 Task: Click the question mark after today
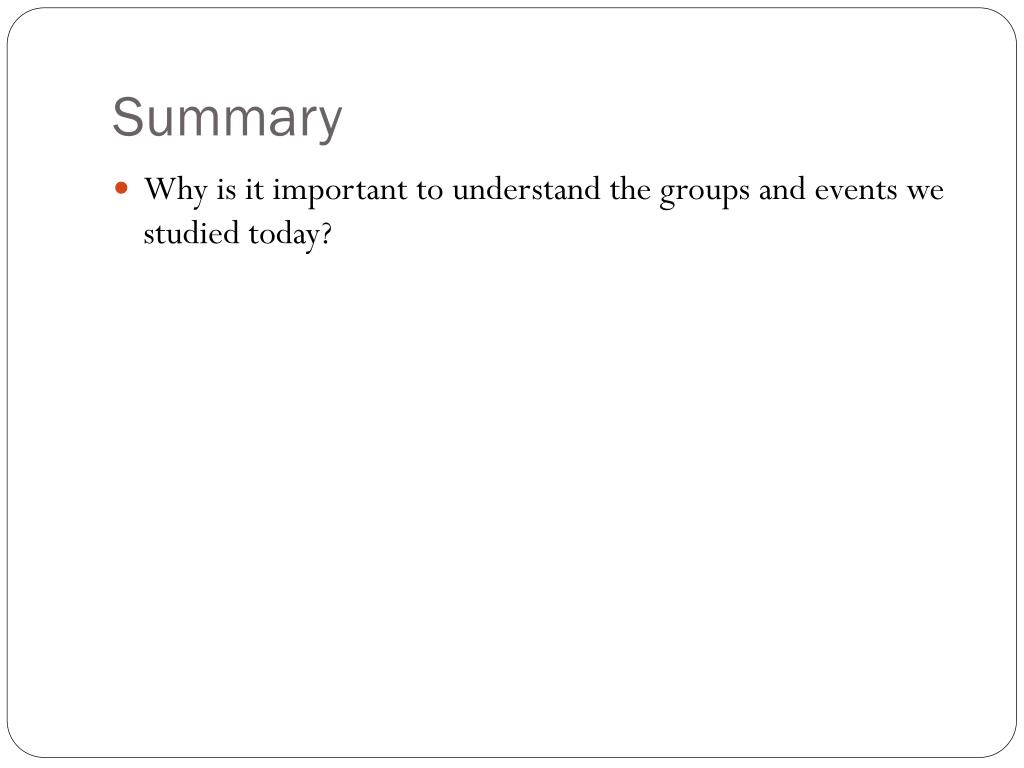pos(326,234)
